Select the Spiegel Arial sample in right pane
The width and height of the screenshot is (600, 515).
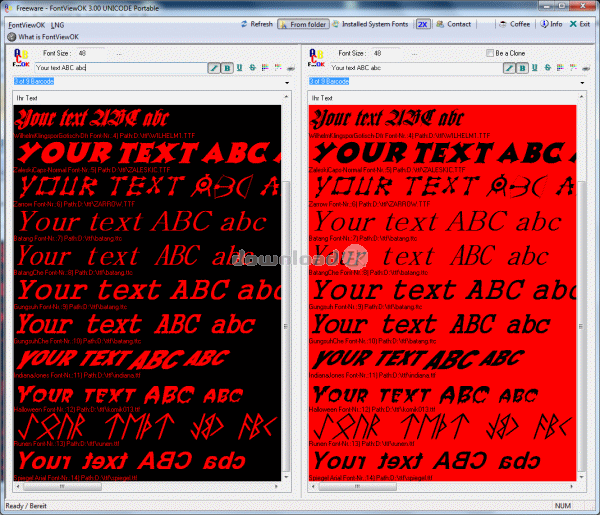click(426, 461)
